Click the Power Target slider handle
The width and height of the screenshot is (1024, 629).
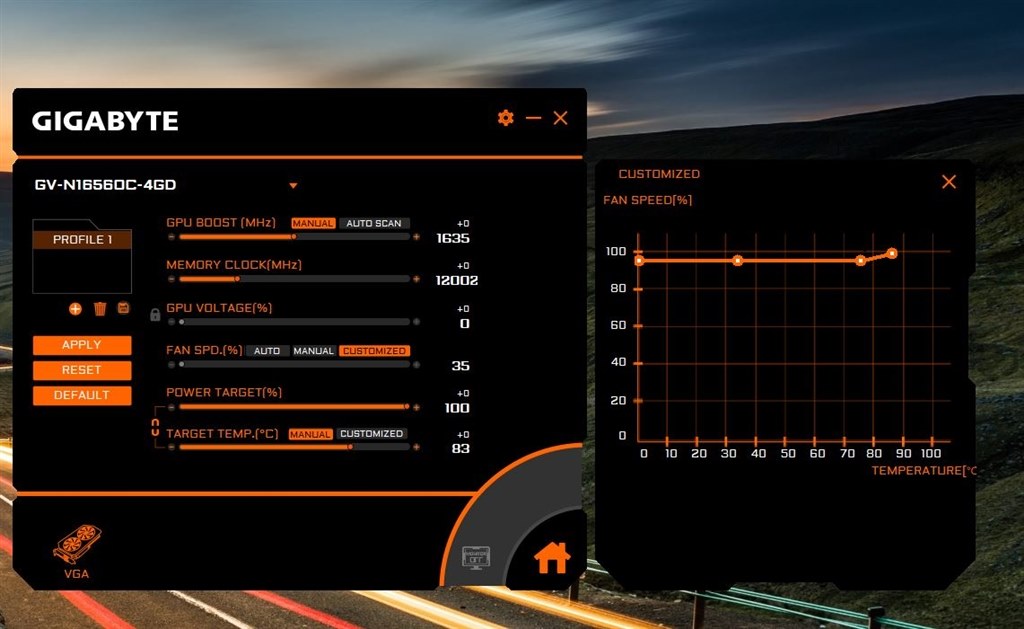pyautogui.click(x=406, y=407)
